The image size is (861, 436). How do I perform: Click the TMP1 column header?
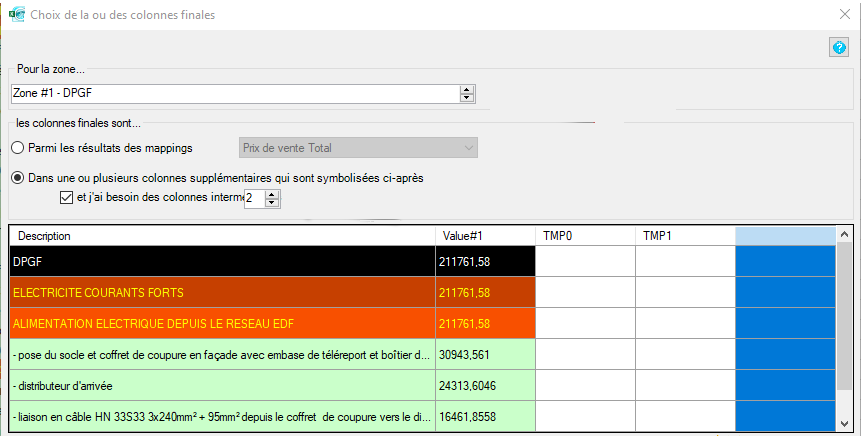pyautogui.click(x=685, y=236)
